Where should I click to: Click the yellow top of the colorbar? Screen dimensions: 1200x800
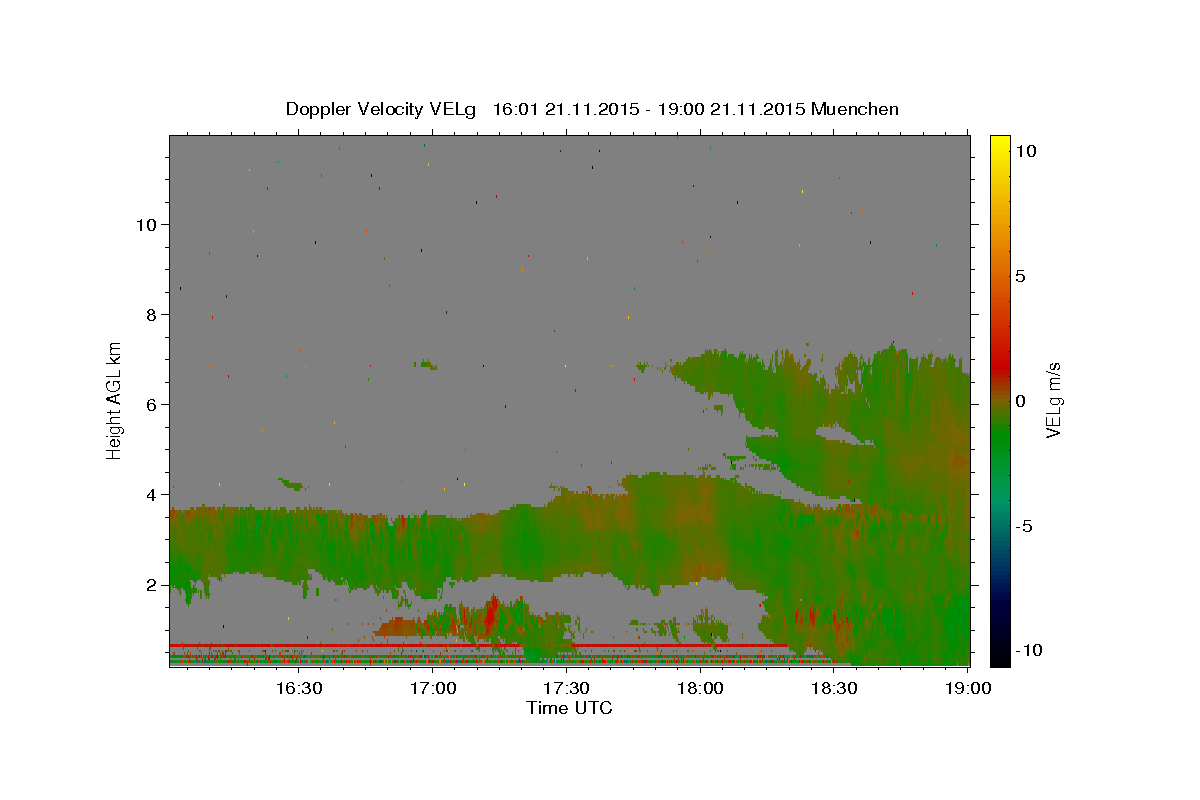click(x=1000, y=143)
